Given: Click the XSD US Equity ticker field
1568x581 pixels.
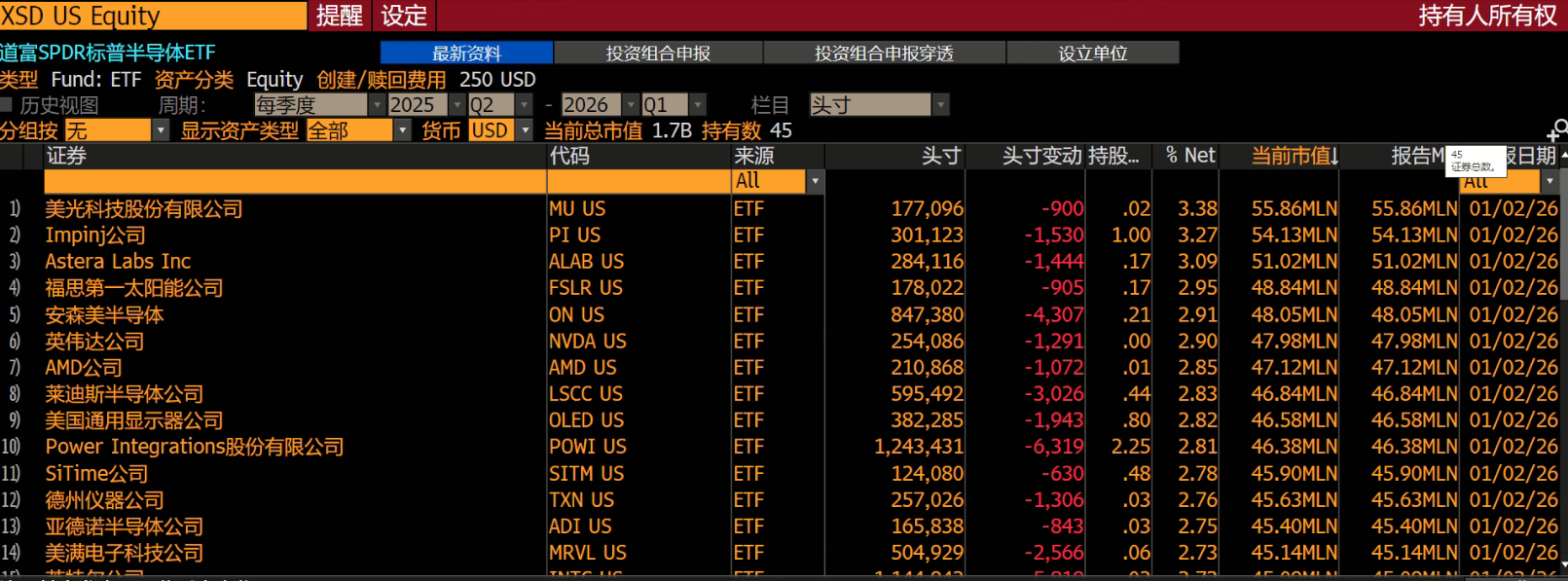Looking at the screenshot, I should click(153, 16).
